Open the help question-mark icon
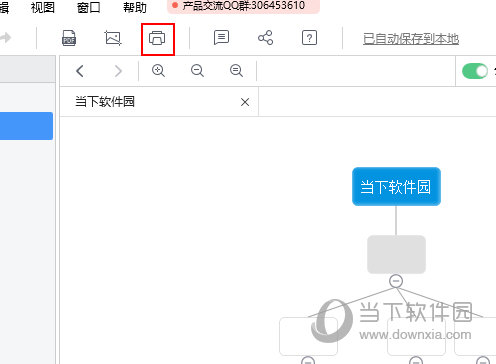Image resolution: width=496 pixels, height=364 pixels. click(x=309, y=38)
